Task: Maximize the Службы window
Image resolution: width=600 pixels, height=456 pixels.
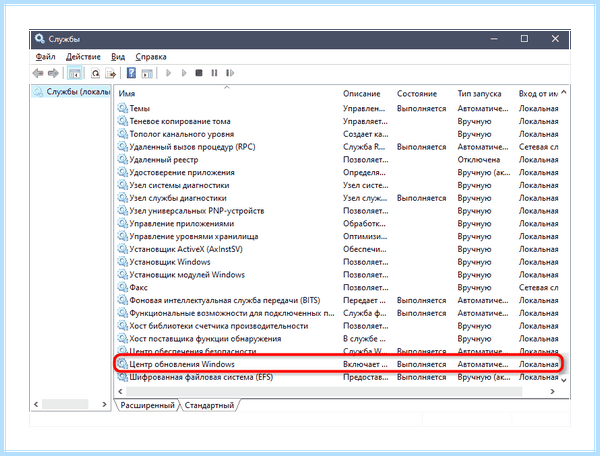Action: (524, 39)
